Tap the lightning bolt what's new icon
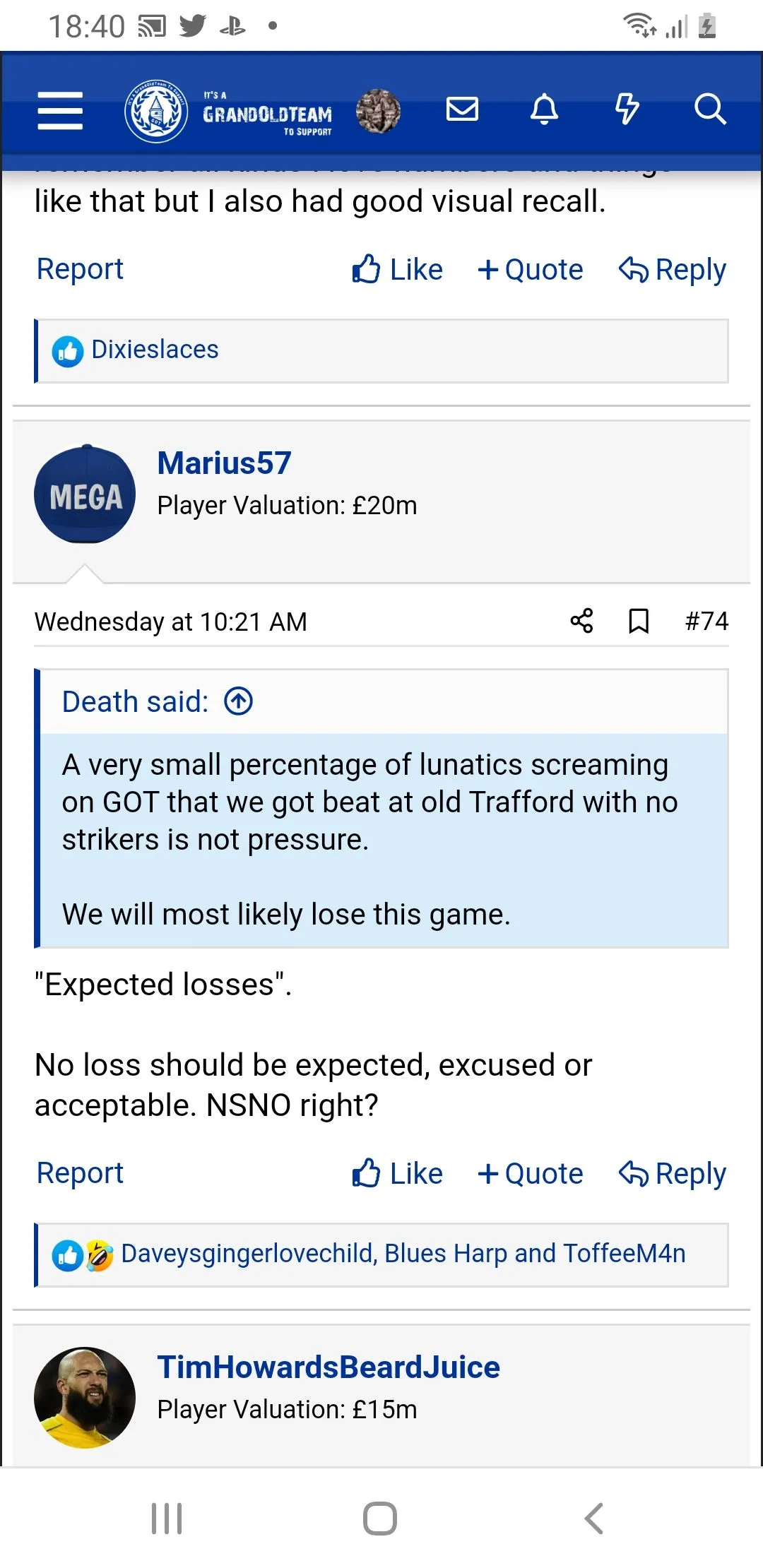 pyautogui.click(x=627, y=109)
